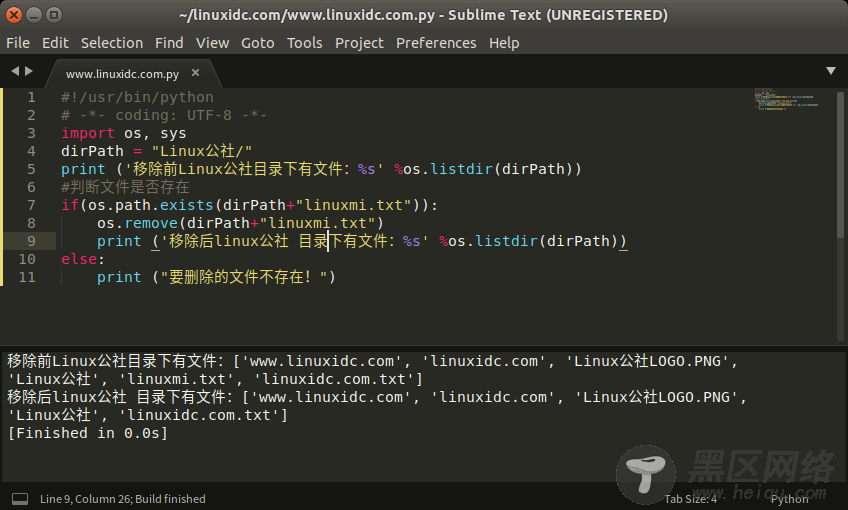Viewport: 848px width, 510px height.
Task: Click '要删除的文件不存在' string on line 11
Action: click(236, 277)
